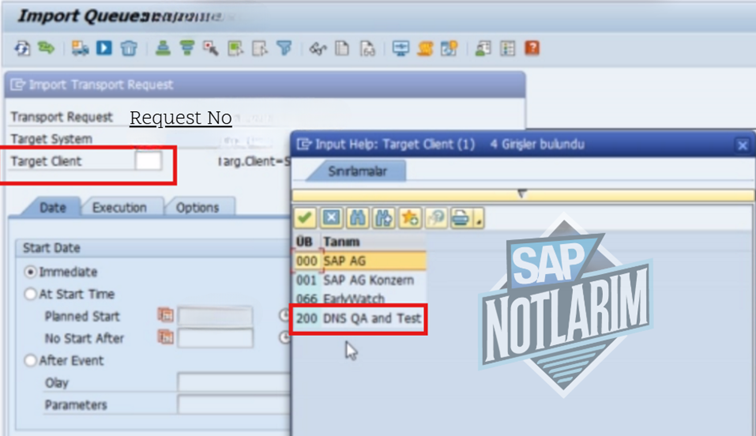Click the binoculars Find icon in Input Help
The width and height of the screenshot is (756, 436).
(357, 218)
